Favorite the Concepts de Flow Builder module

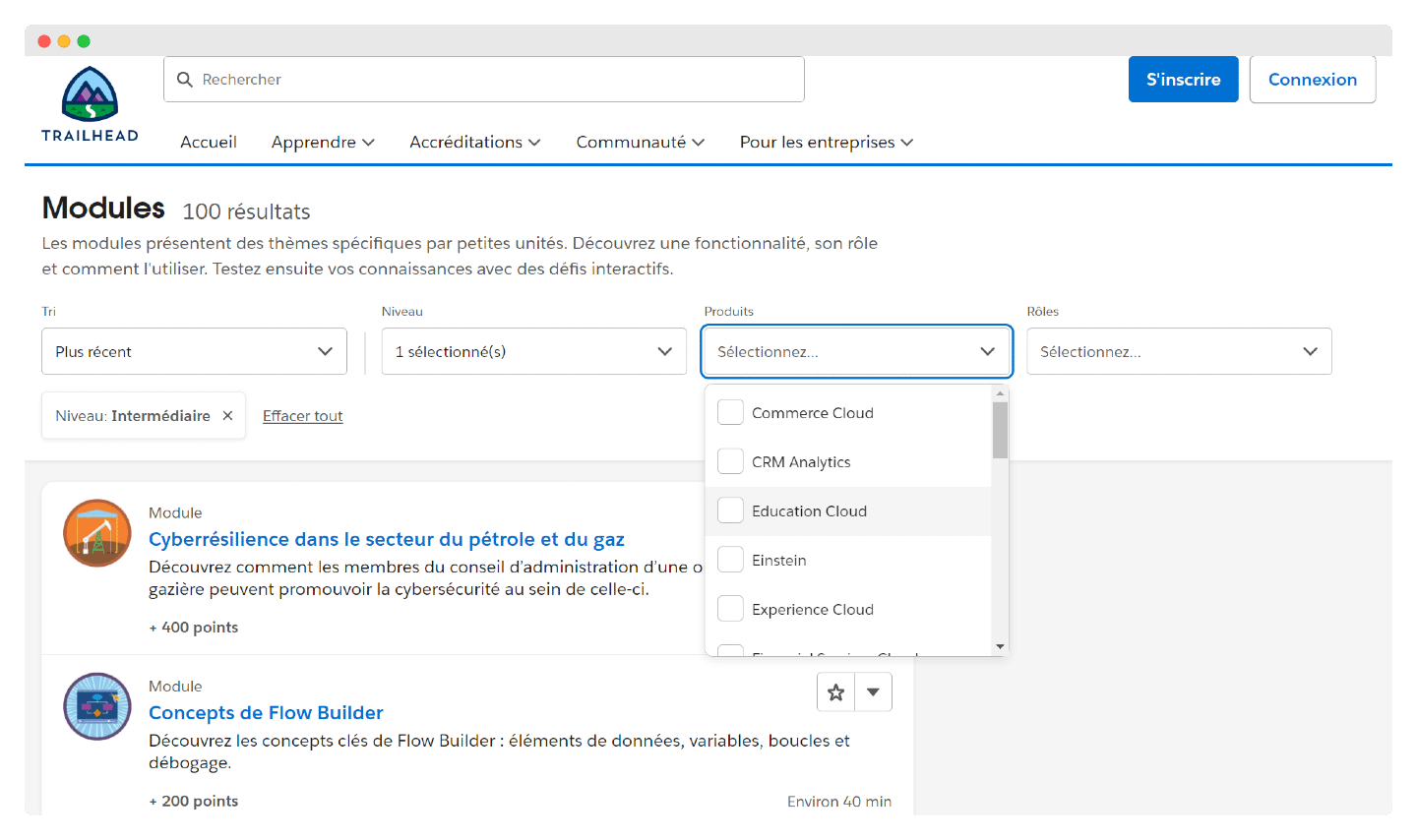(836, 692)
